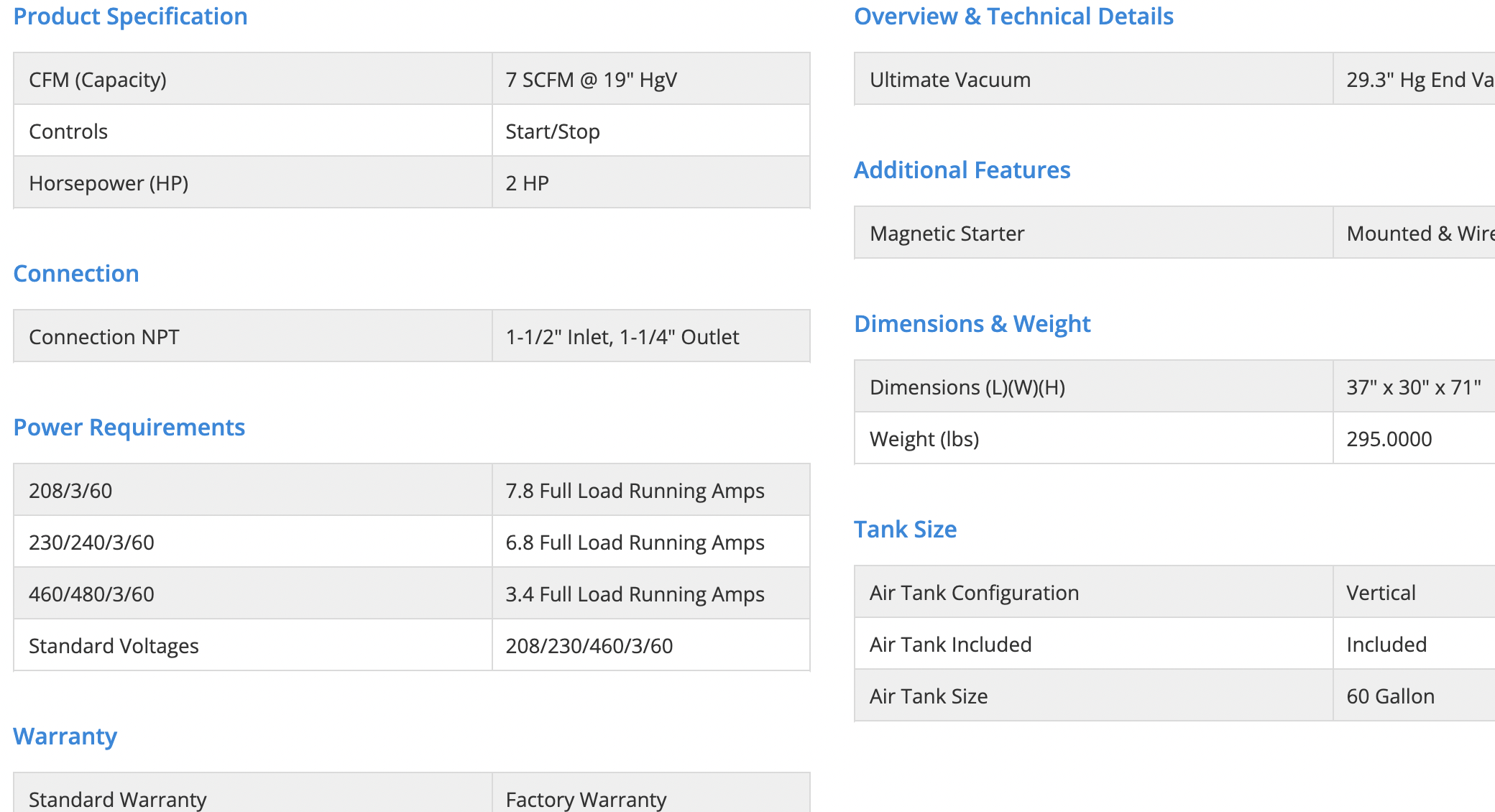Screen dimensions: 1495x812
Task: Click the 60 Gallon tank size value
Action: 1390,696
